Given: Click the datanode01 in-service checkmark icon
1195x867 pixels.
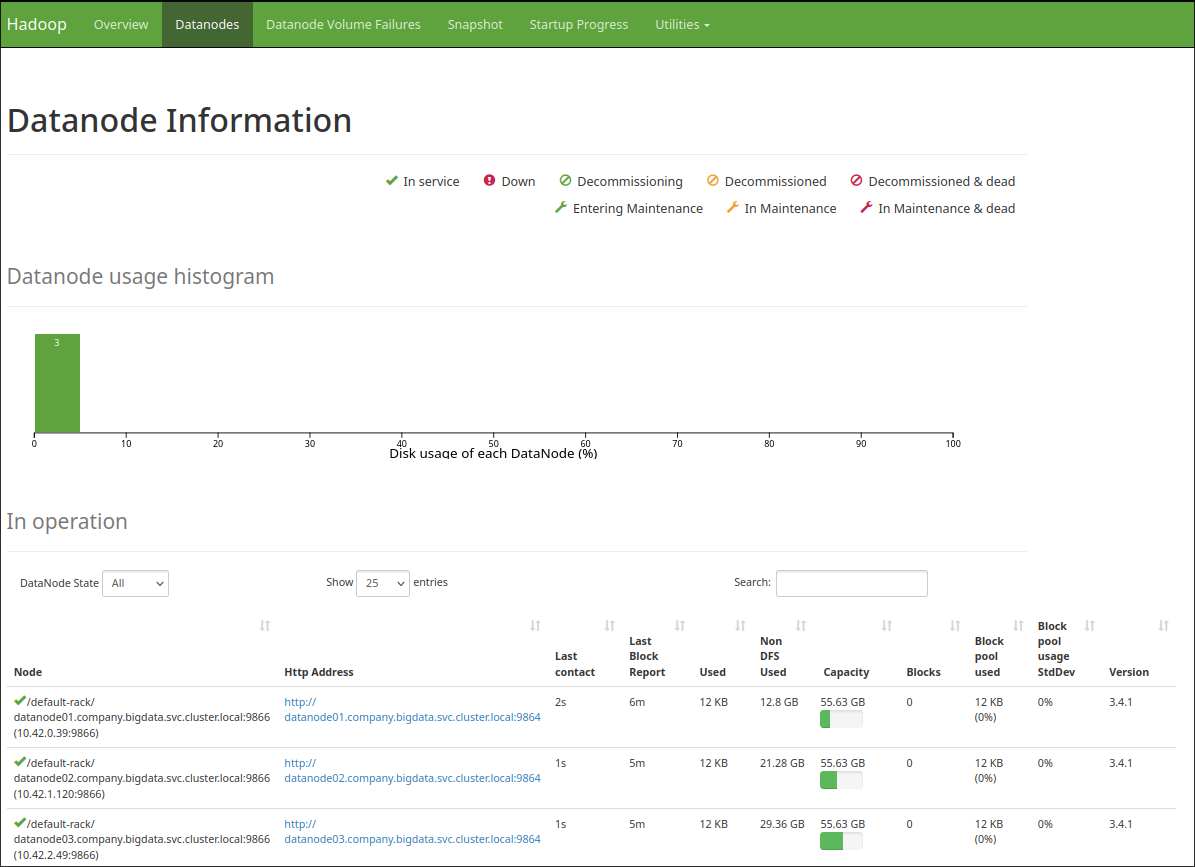Looking at the screenshot, I should pyautogui.click(x=20, y=701).
